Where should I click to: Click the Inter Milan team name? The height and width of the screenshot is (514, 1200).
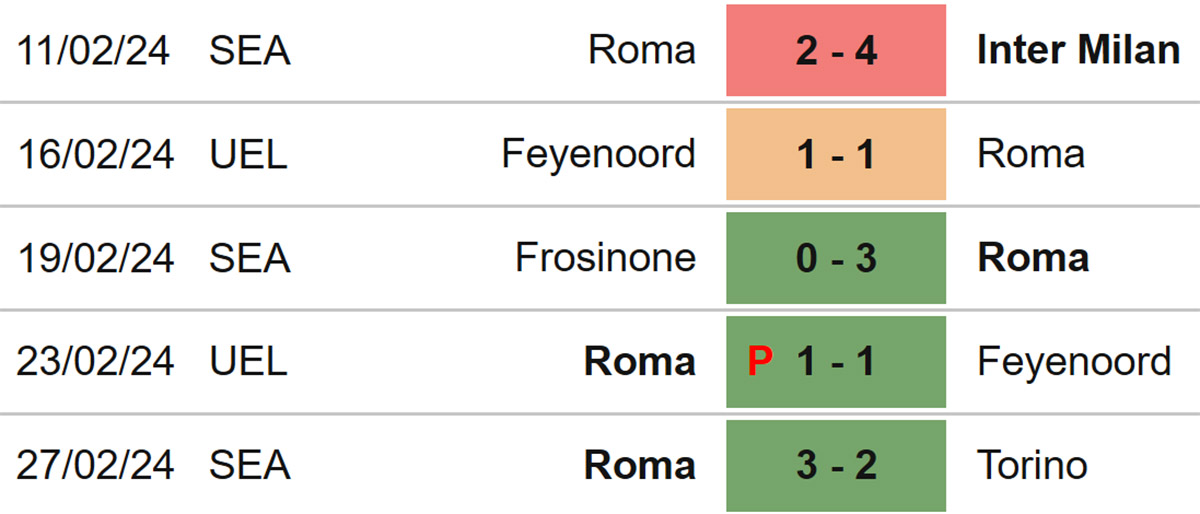point(1078,50)
